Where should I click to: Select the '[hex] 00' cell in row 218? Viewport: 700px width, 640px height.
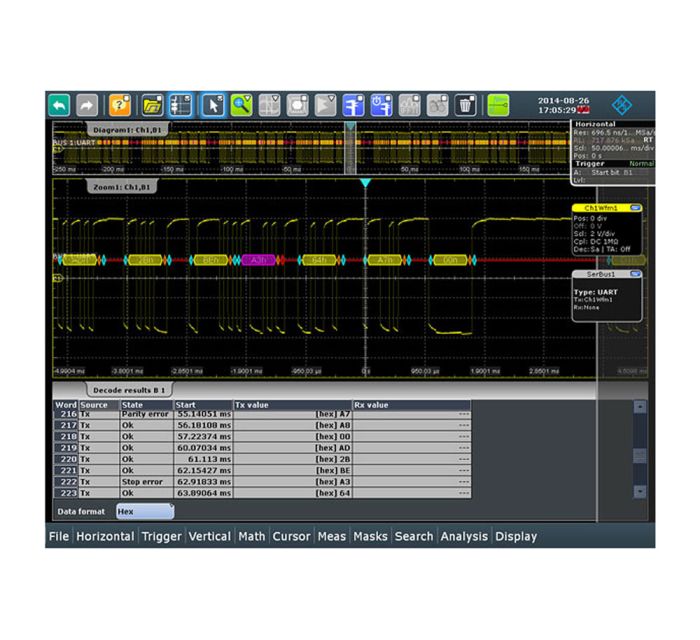pos(293,436)
